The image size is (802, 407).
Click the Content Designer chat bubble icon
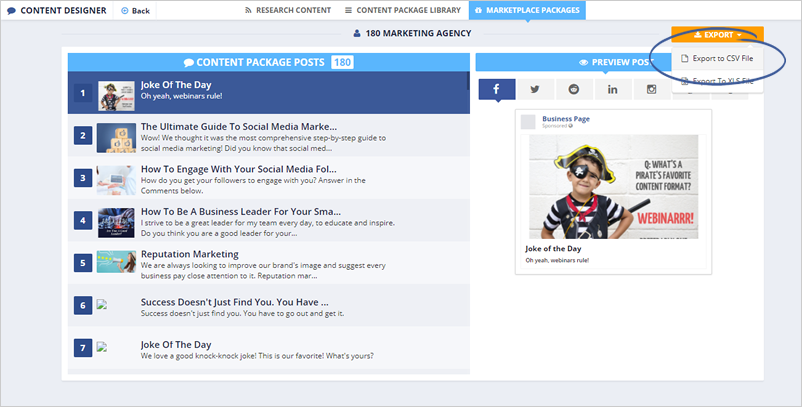pos(10,10)
